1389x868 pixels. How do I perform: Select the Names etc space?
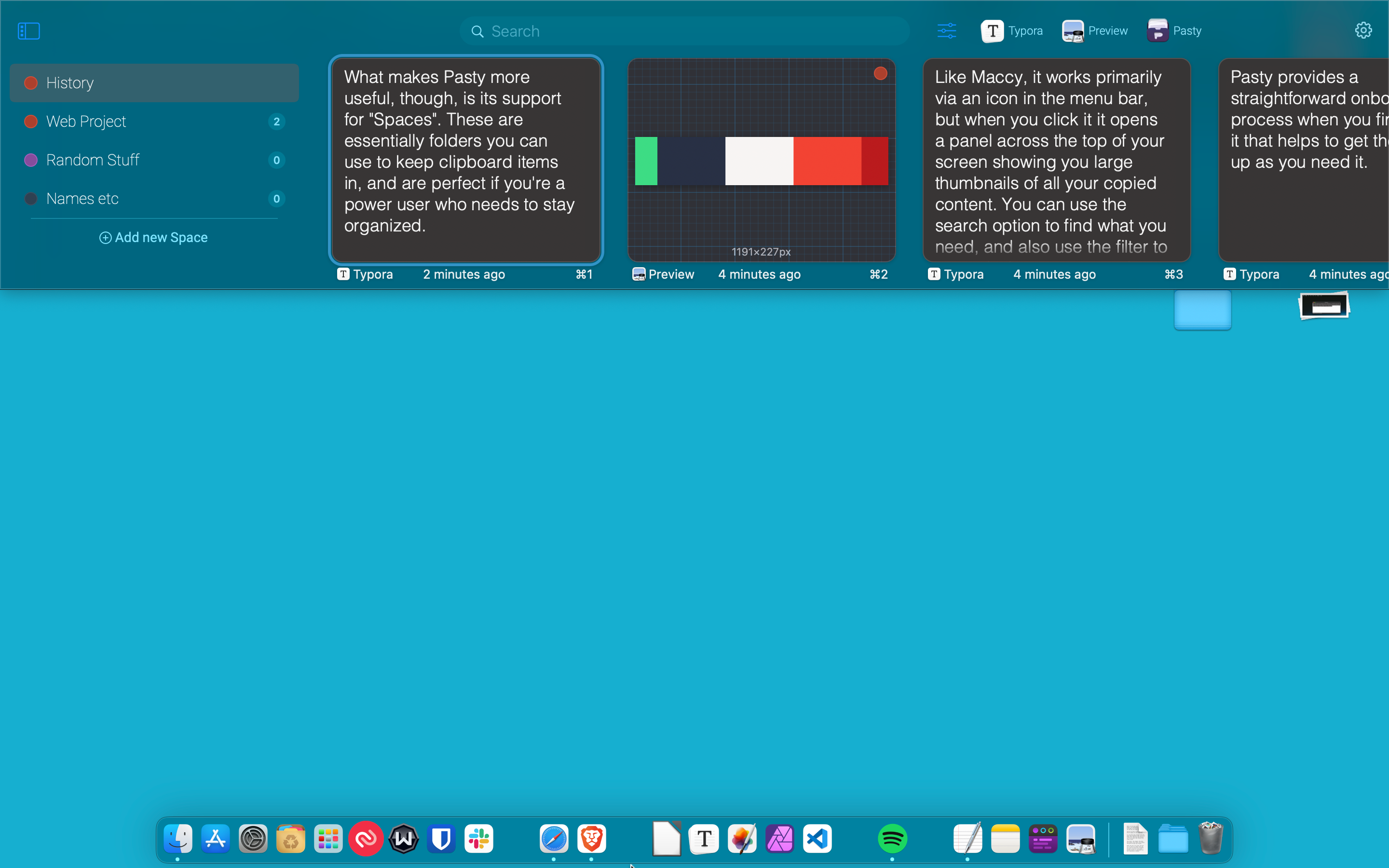(82, 198)
